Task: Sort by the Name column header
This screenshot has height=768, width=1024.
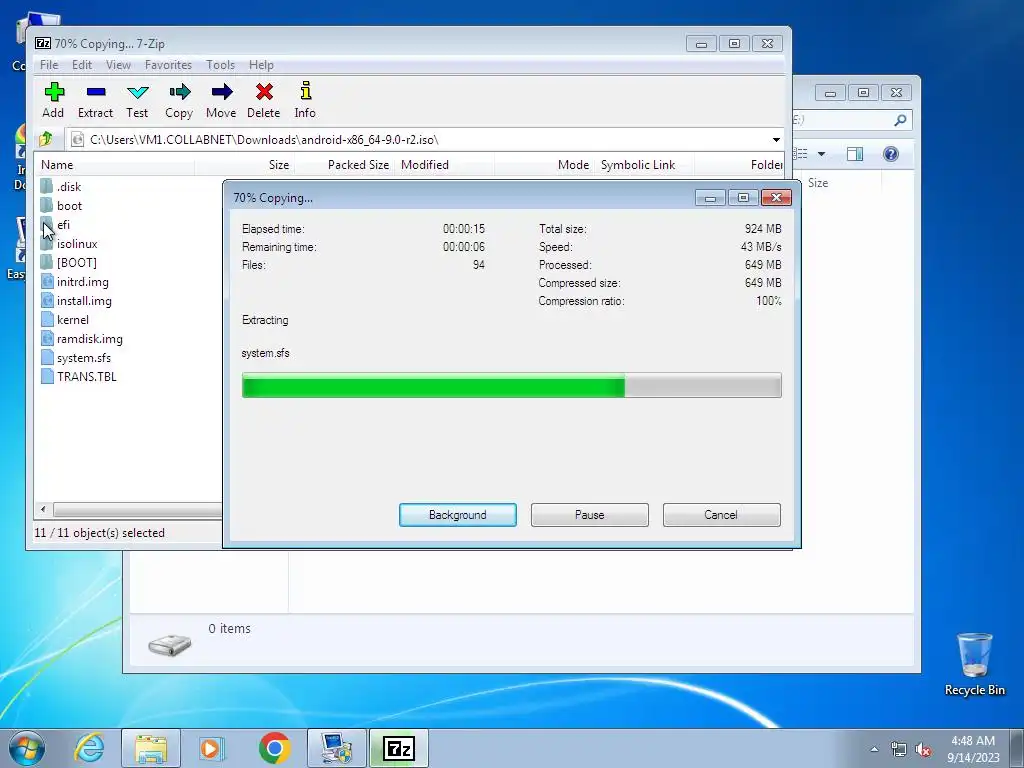Action: tap(115, 165)
